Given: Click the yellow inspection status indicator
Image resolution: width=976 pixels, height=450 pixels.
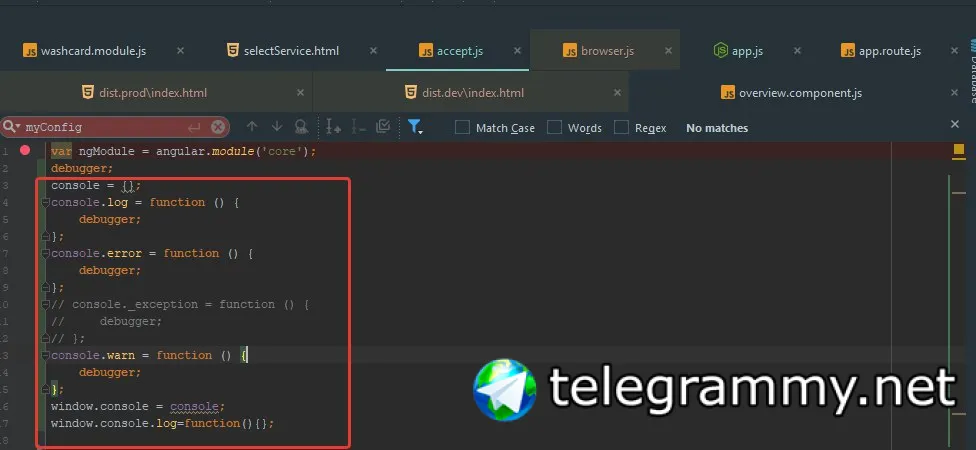Looking at the screenshot, I should click(x=959, y=150).
